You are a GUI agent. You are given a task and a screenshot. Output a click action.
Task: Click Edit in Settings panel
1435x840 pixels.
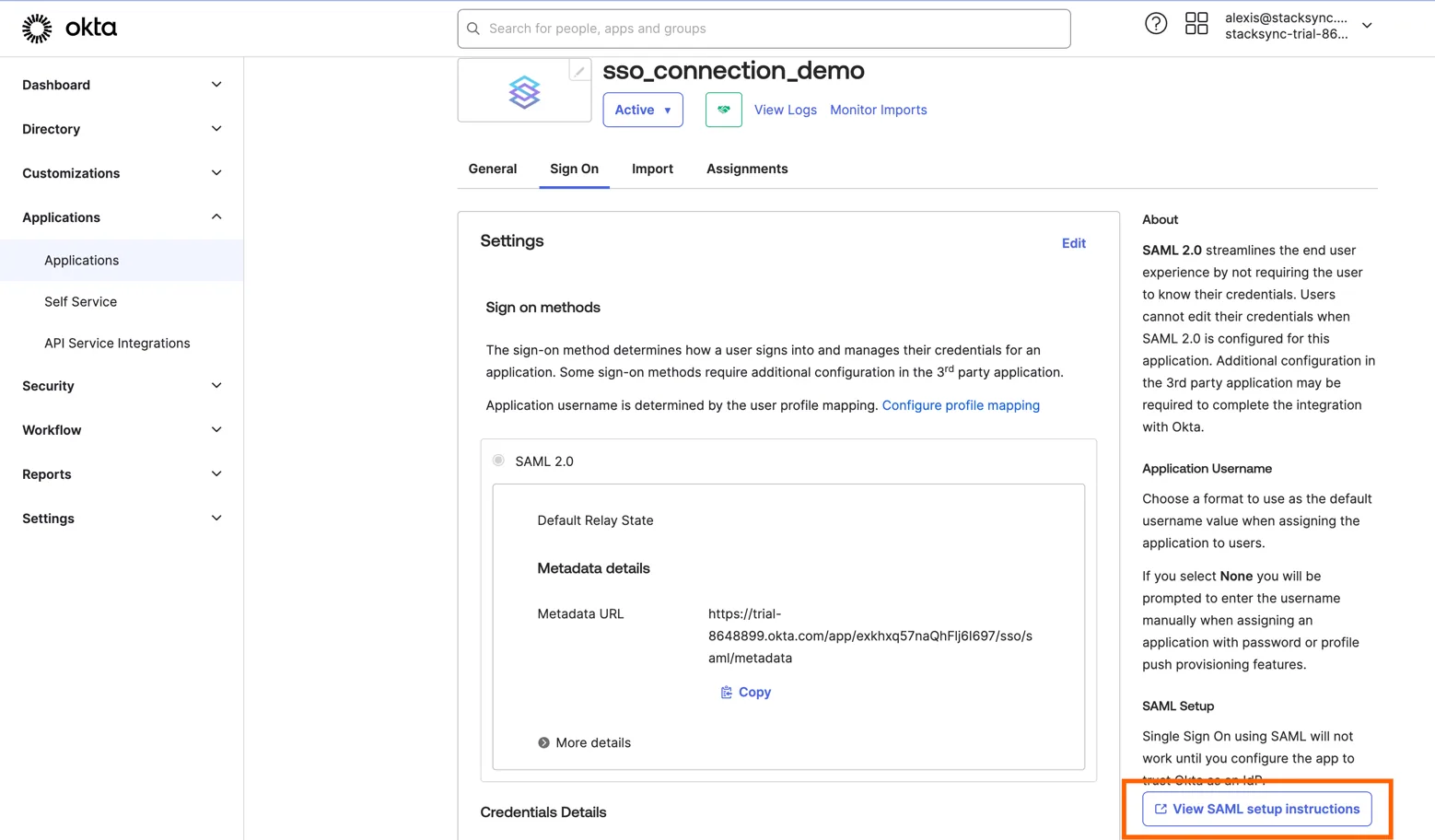[x=1074, y=243]
